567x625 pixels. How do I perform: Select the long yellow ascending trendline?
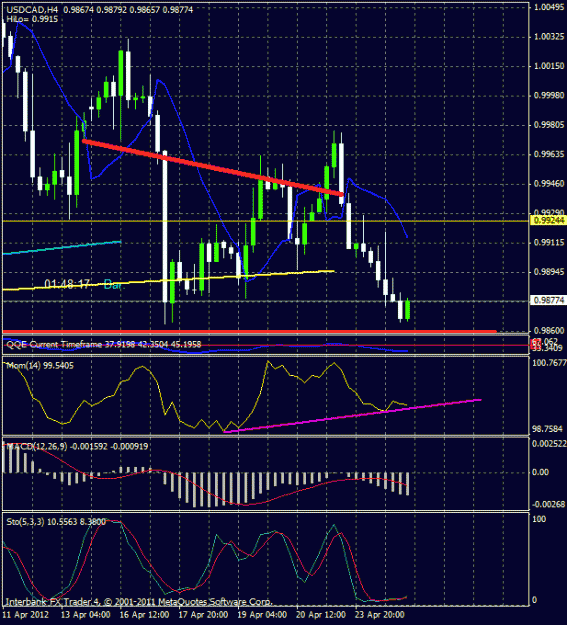168,280
